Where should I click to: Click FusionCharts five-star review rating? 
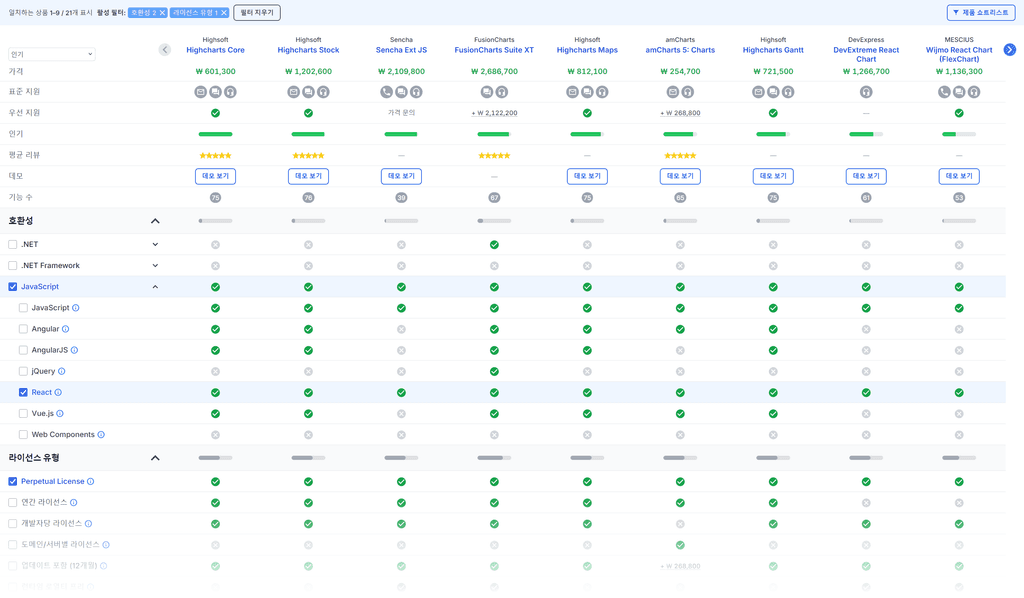point(494,155)
